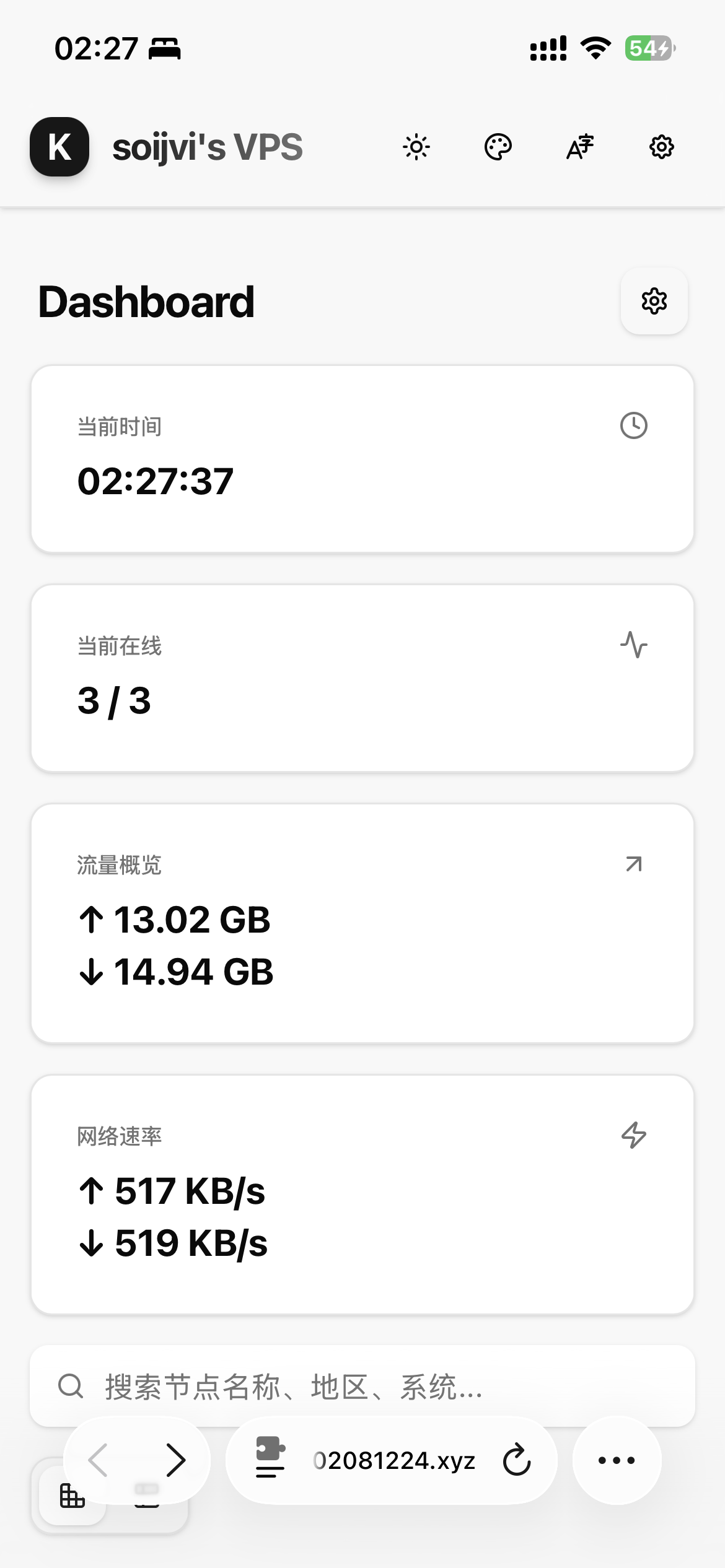Screen dimensions: 725x1568
Task: Switch to the grid view layout
Action: (x=72, y=1496)
